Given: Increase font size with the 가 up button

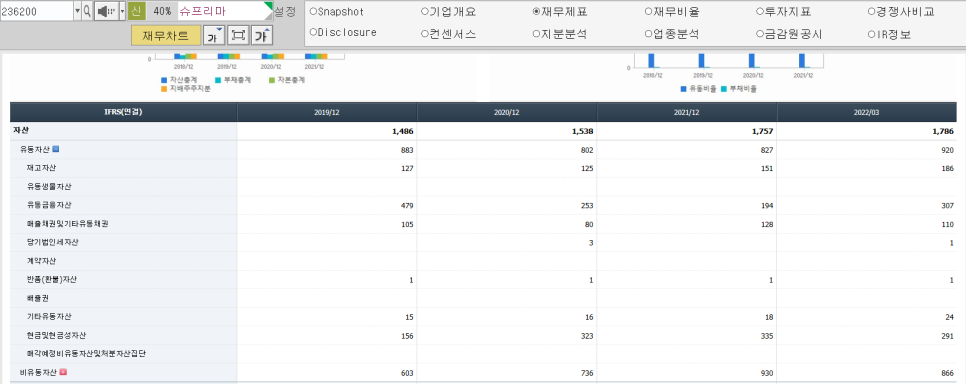Looking at the screenshot, I should (x=262, y=36).
